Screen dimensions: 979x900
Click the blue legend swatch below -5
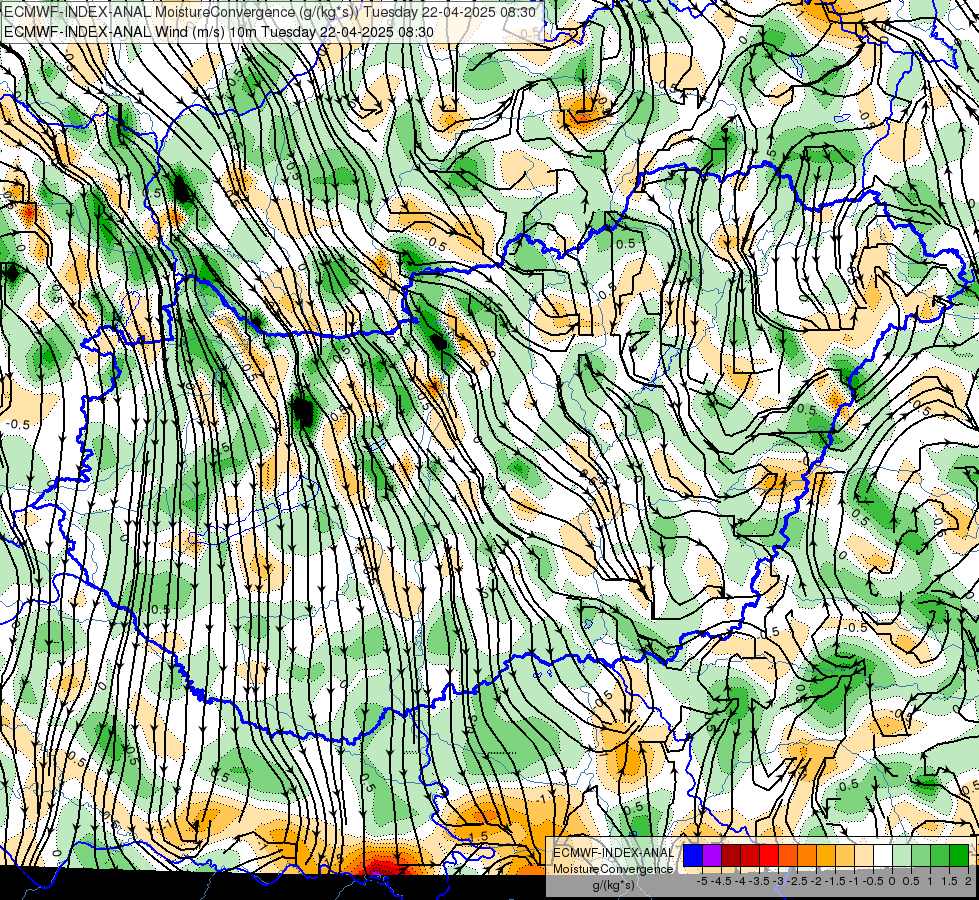click(x=693, y=855)
